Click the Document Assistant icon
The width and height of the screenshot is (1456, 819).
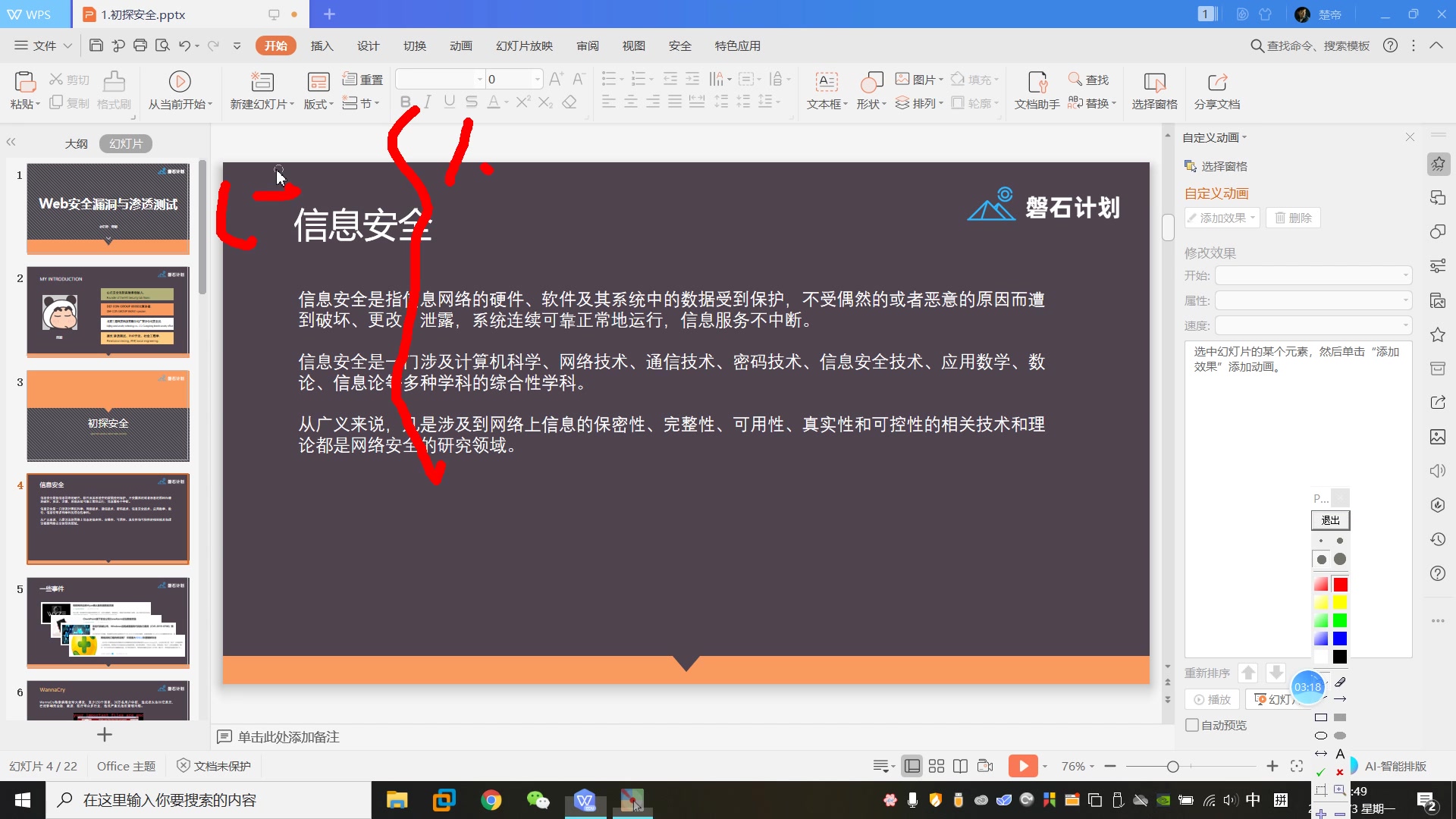[1037, 82]
